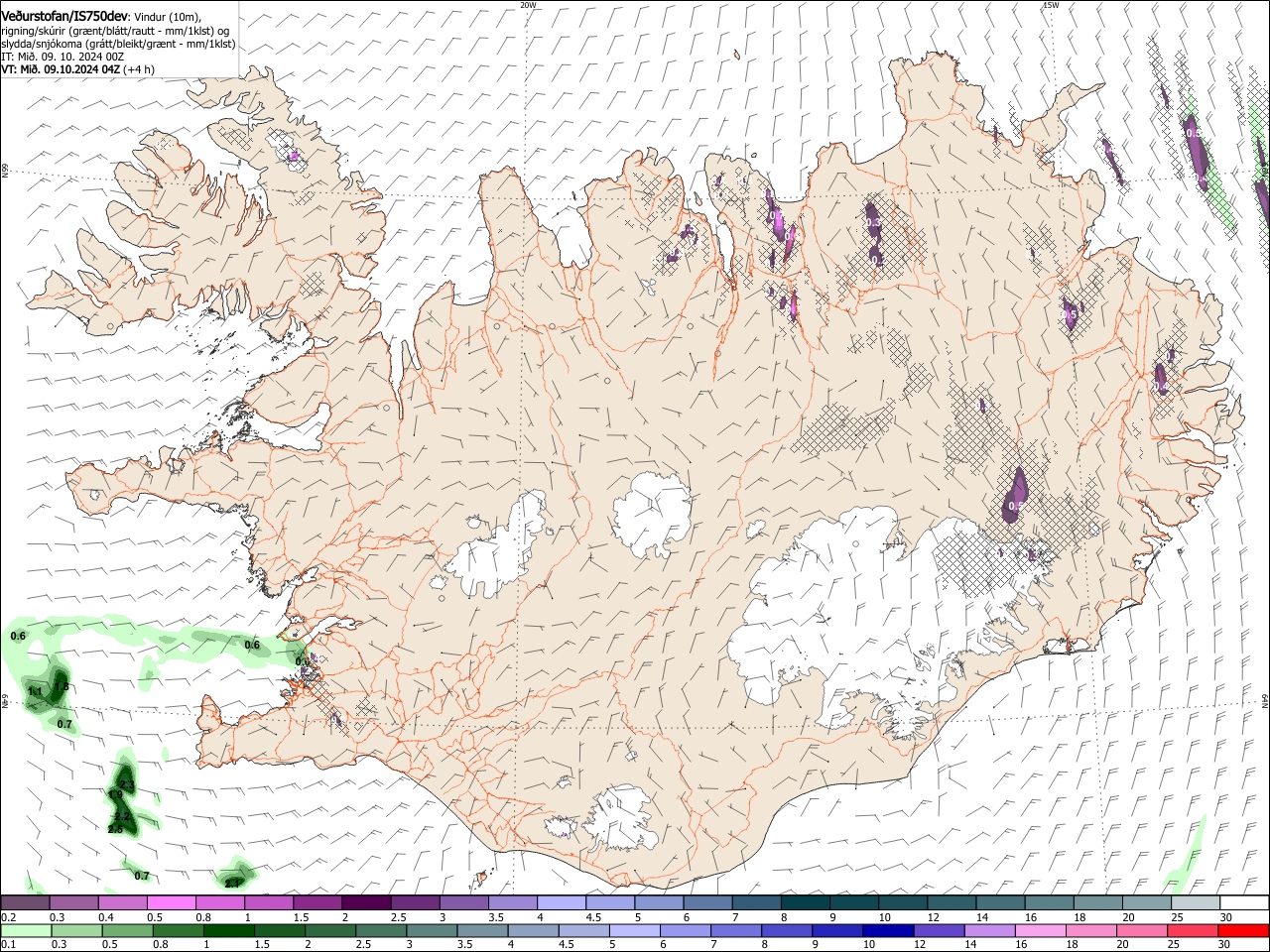Click the 10 label in the upper legend row

coord(884,917)
